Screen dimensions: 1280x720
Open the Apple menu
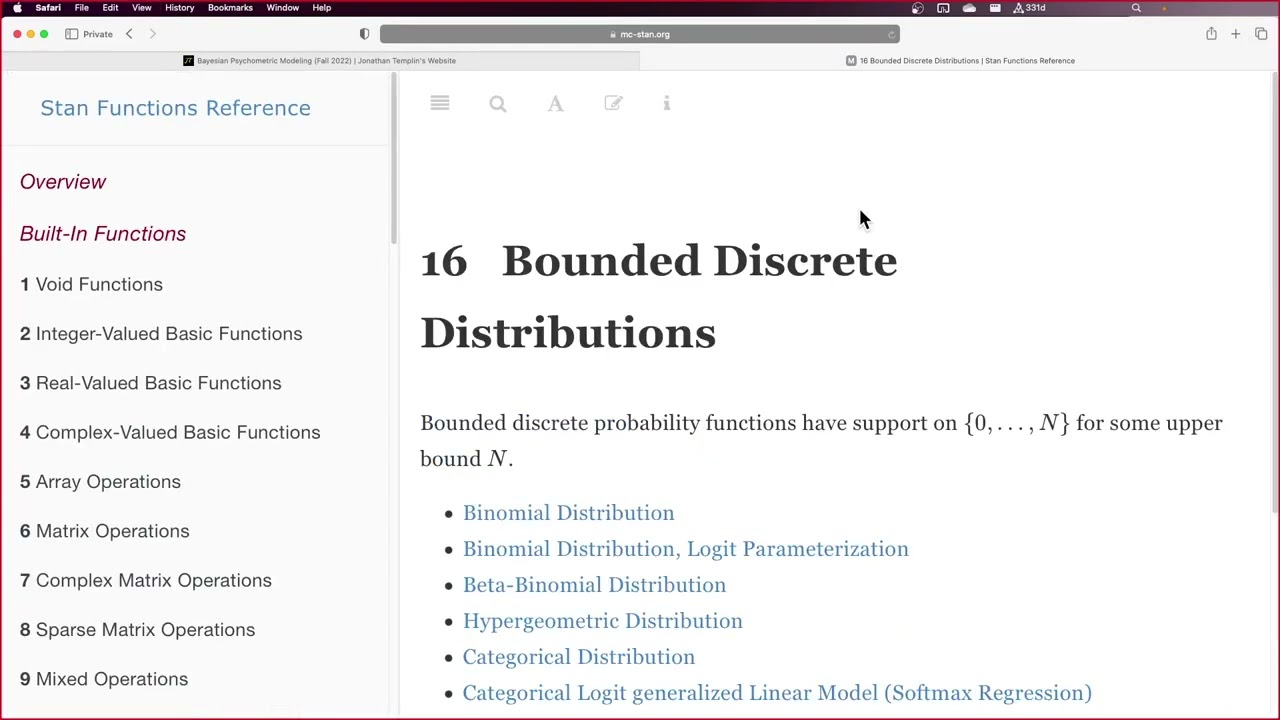coord(17,8)
